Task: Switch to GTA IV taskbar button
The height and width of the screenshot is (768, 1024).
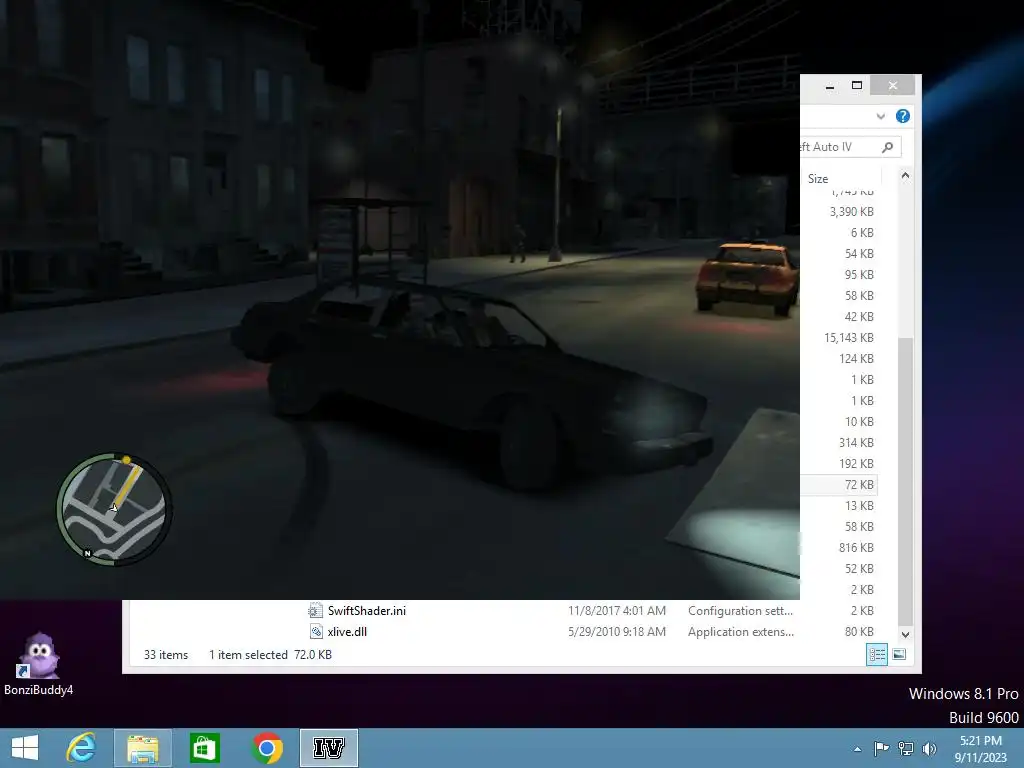Action: pos(328,748)
